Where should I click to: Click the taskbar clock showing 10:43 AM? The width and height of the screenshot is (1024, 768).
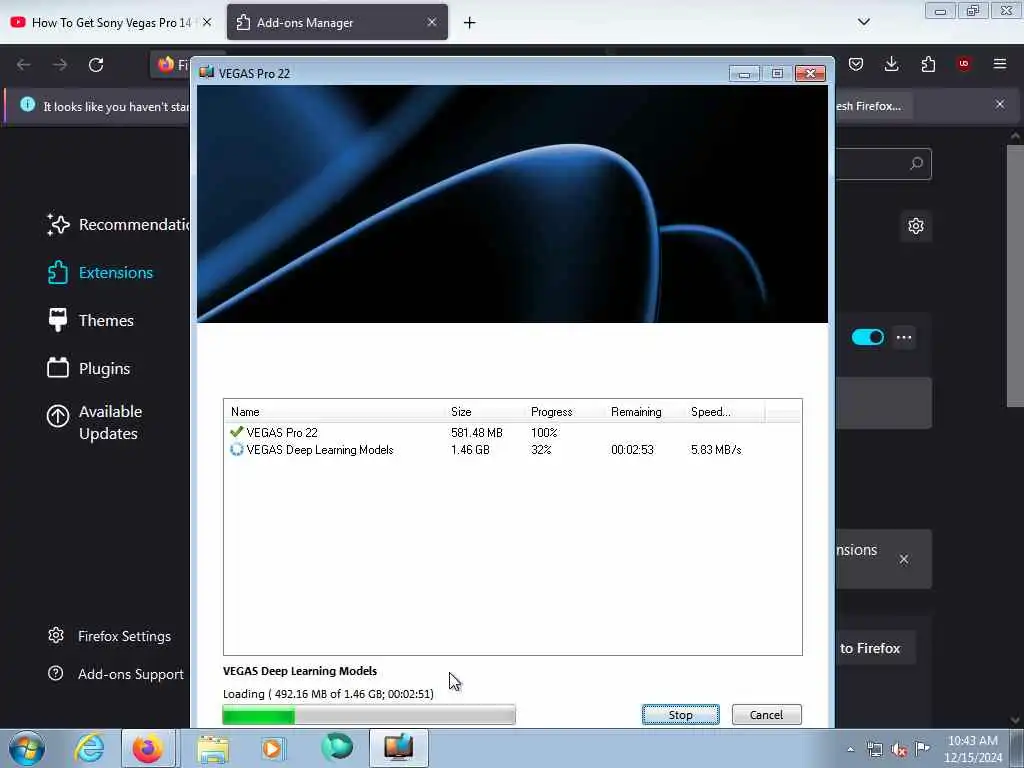coord(972,749)
